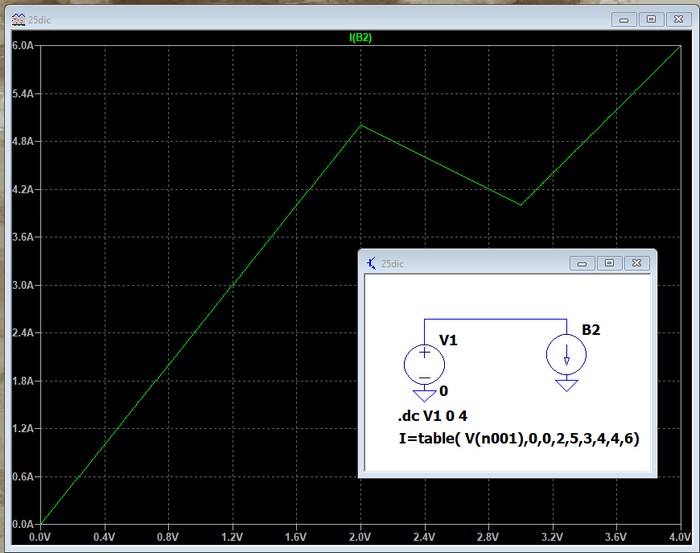Click the I=table expression text
Image resolution: width=700 pixels, height=553 pixels.
(x=518, y=438)
